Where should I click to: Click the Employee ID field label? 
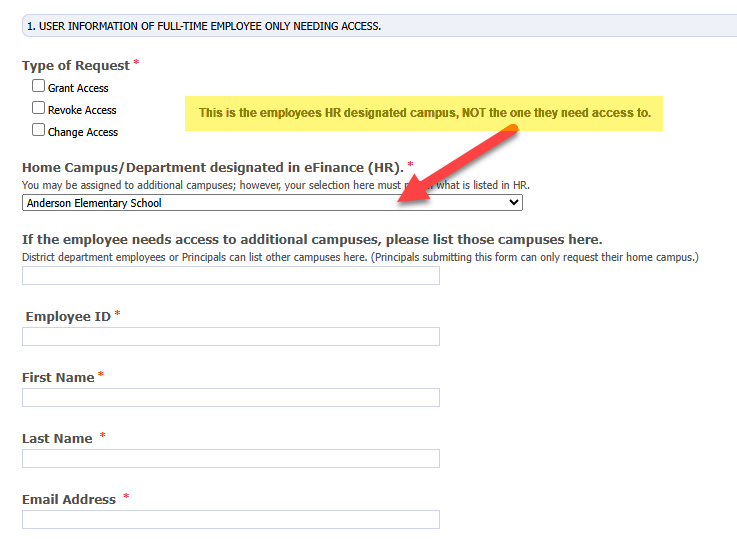(68, 317)
